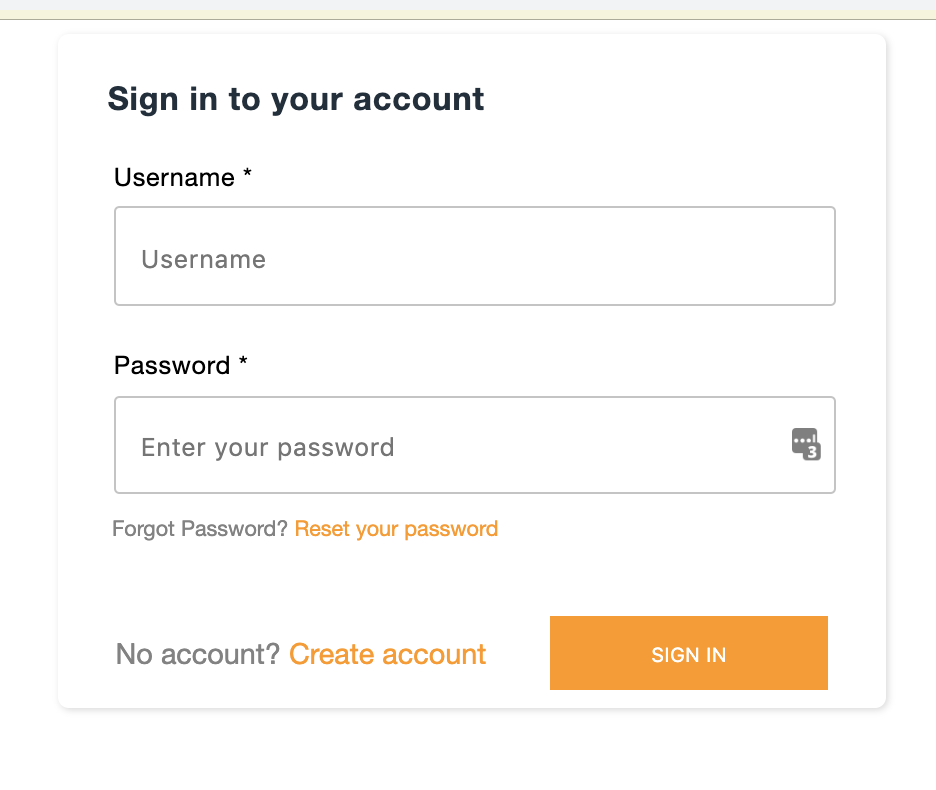Image resolution: width=936 pixels, height=790 pixels.
Task: Open the password manager icon in Password field
Action: pyautogui.click(x=804, y=442)
